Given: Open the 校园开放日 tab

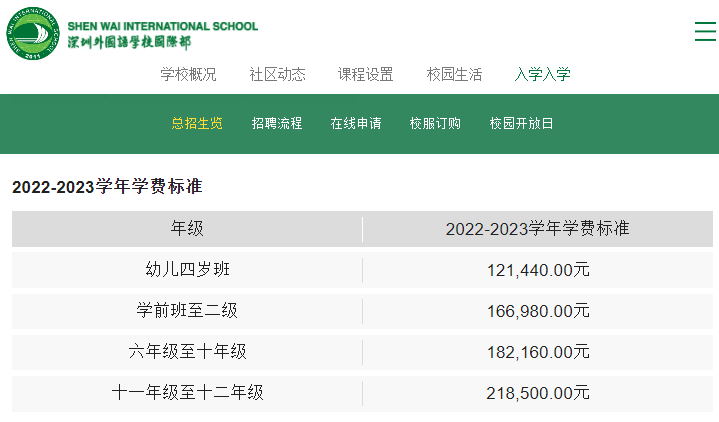Looking at the screenshot, I should pyautogui.click(x=521, y=124).
